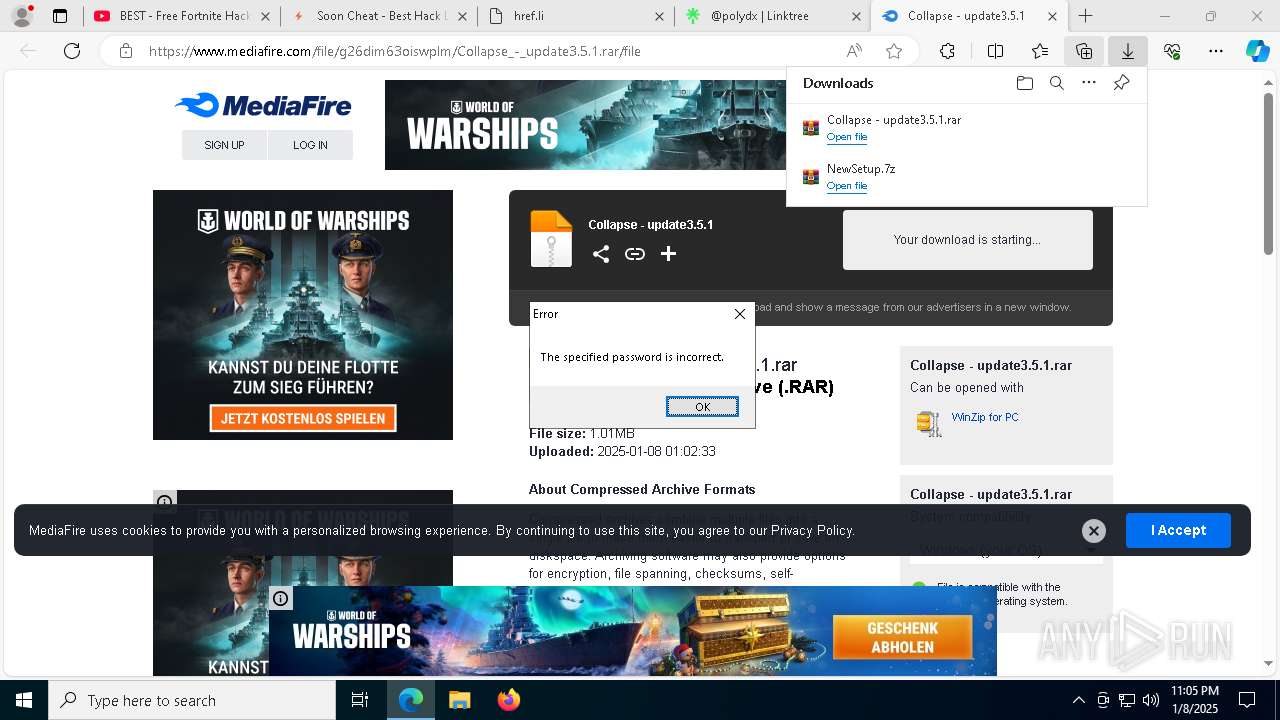
Task: Open the taskbar clock showing 11:05 PM
Action: click(x=1194, y=700)
